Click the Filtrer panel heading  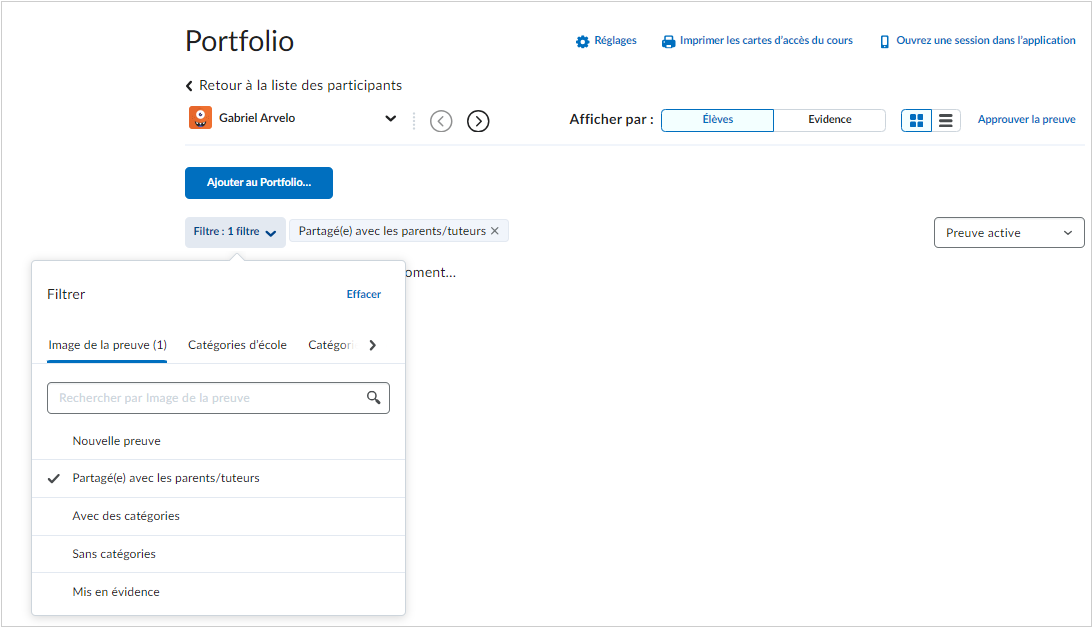pos(66,294)
